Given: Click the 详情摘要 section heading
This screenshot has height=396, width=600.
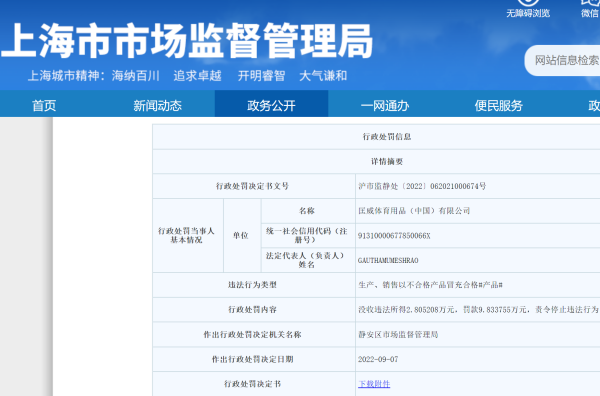Looking at the screenshot, I should [386, 161].
